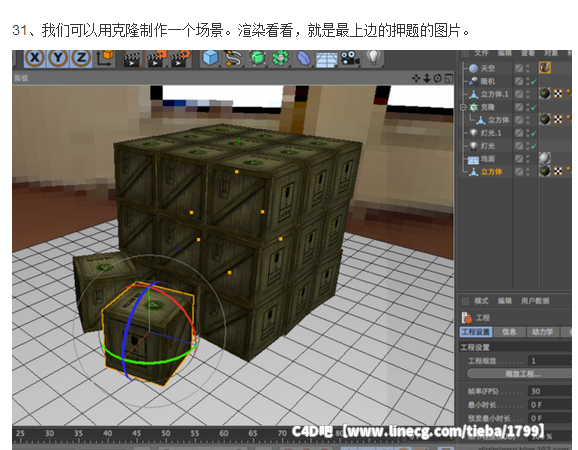
Task: Toggle the Y axis lock button
Action: pos(58,58)
